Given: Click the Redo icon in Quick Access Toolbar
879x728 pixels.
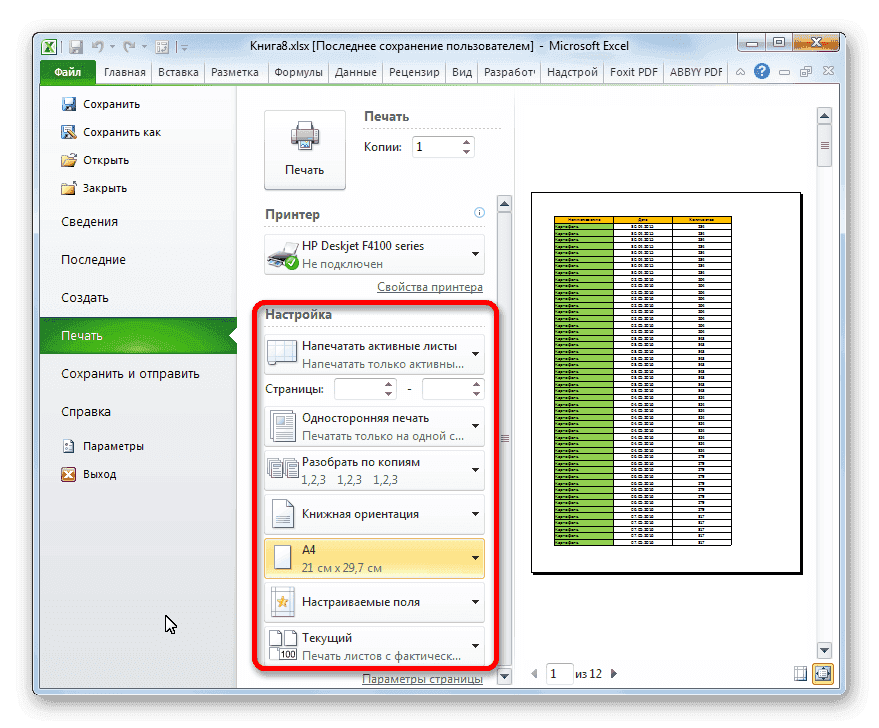Looking at the screenshot, I should pos(130,46).
